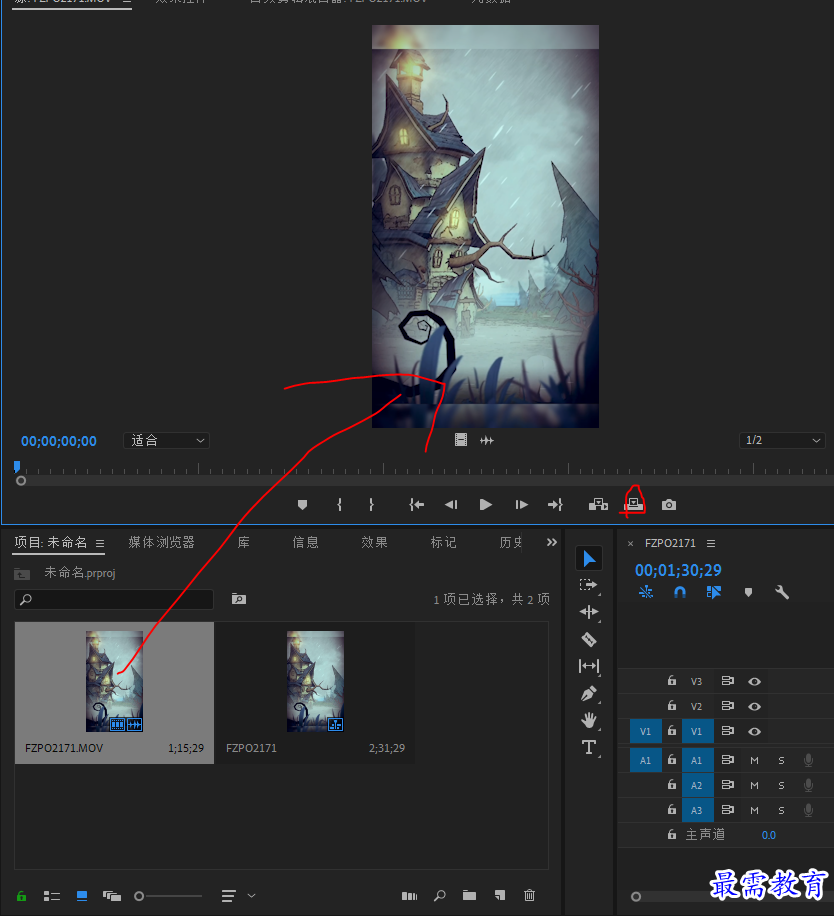Switch project panel to icon view
This screenshot has height=916, width=834.
(x=82, y=896)
